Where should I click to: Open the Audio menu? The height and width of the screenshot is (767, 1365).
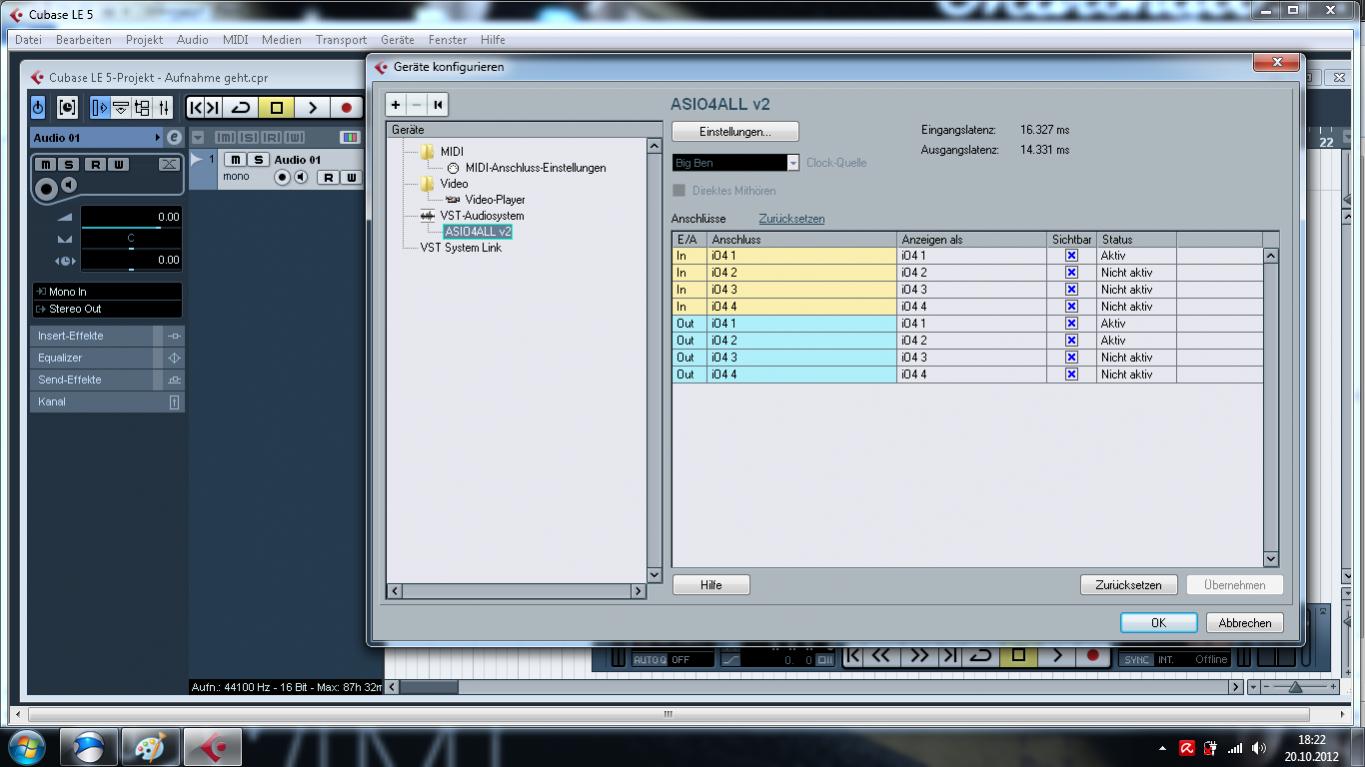(192, 40)
